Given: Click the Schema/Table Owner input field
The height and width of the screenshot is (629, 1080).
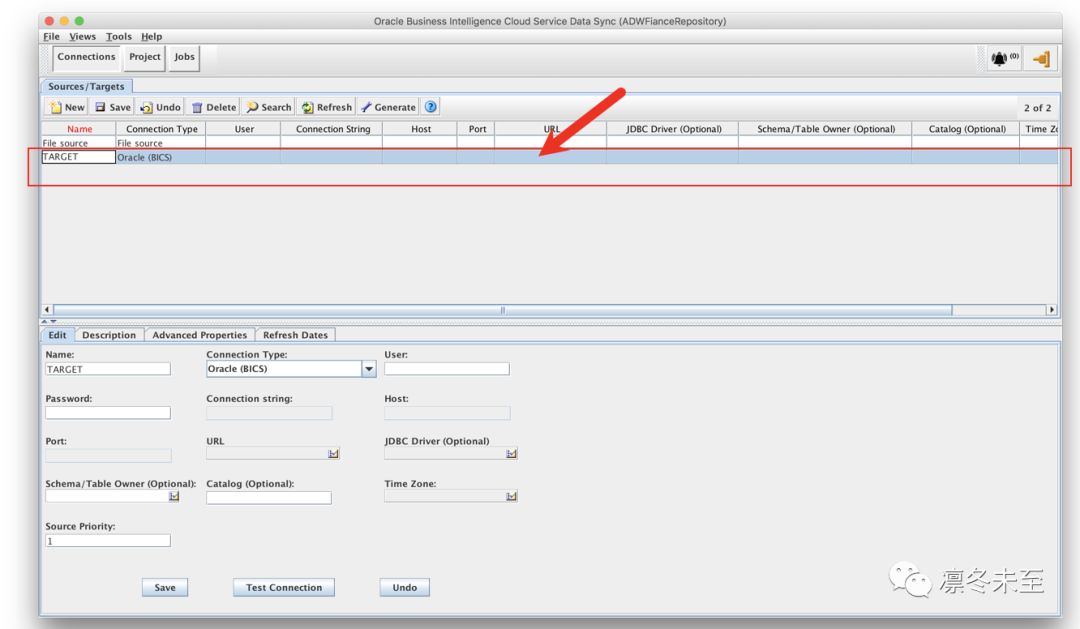Looking at the screenshot, I should [107, 496].
